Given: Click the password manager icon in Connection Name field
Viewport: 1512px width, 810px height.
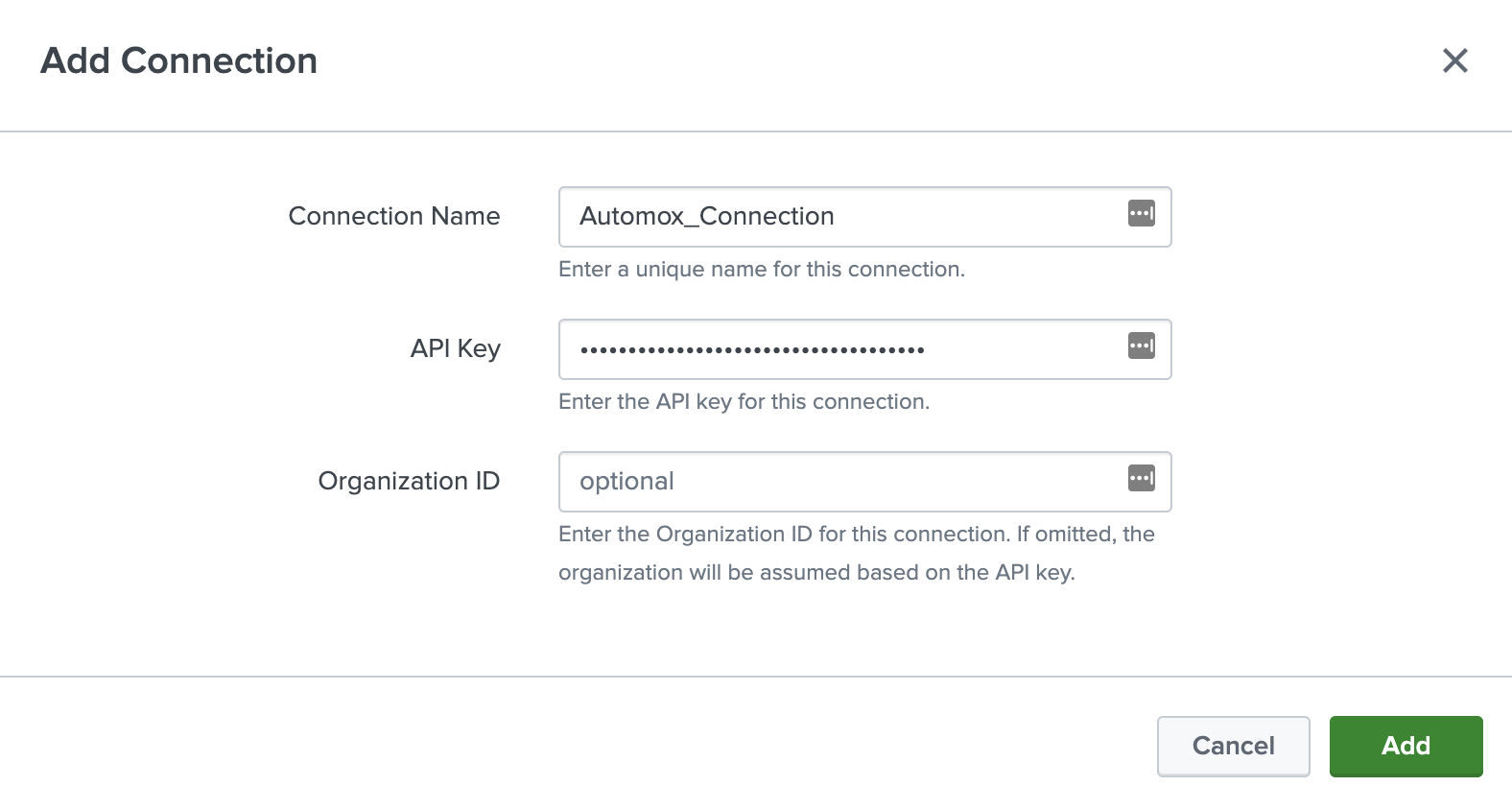Looking at the screenshot, I should (1141, 213).
